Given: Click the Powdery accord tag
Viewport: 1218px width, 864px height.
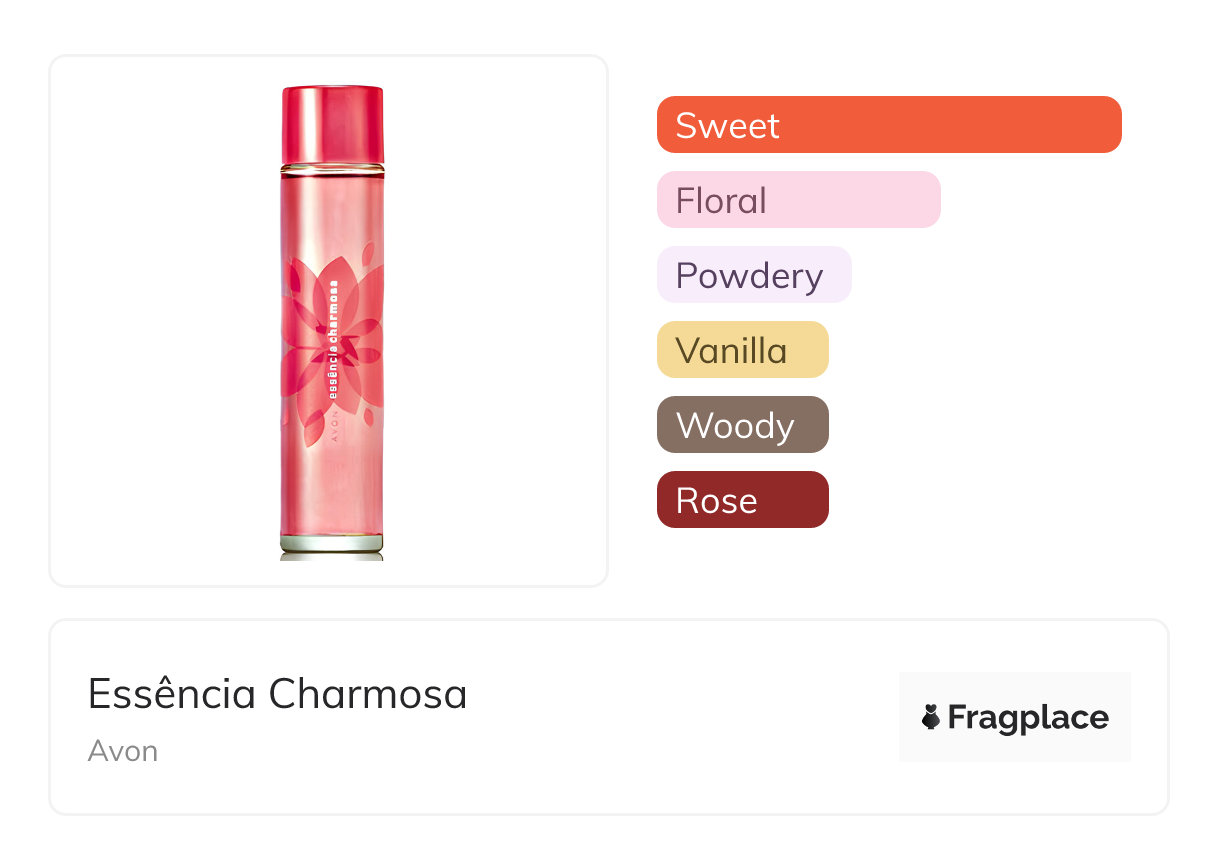Looking at the screenshot, I should 753,275.
